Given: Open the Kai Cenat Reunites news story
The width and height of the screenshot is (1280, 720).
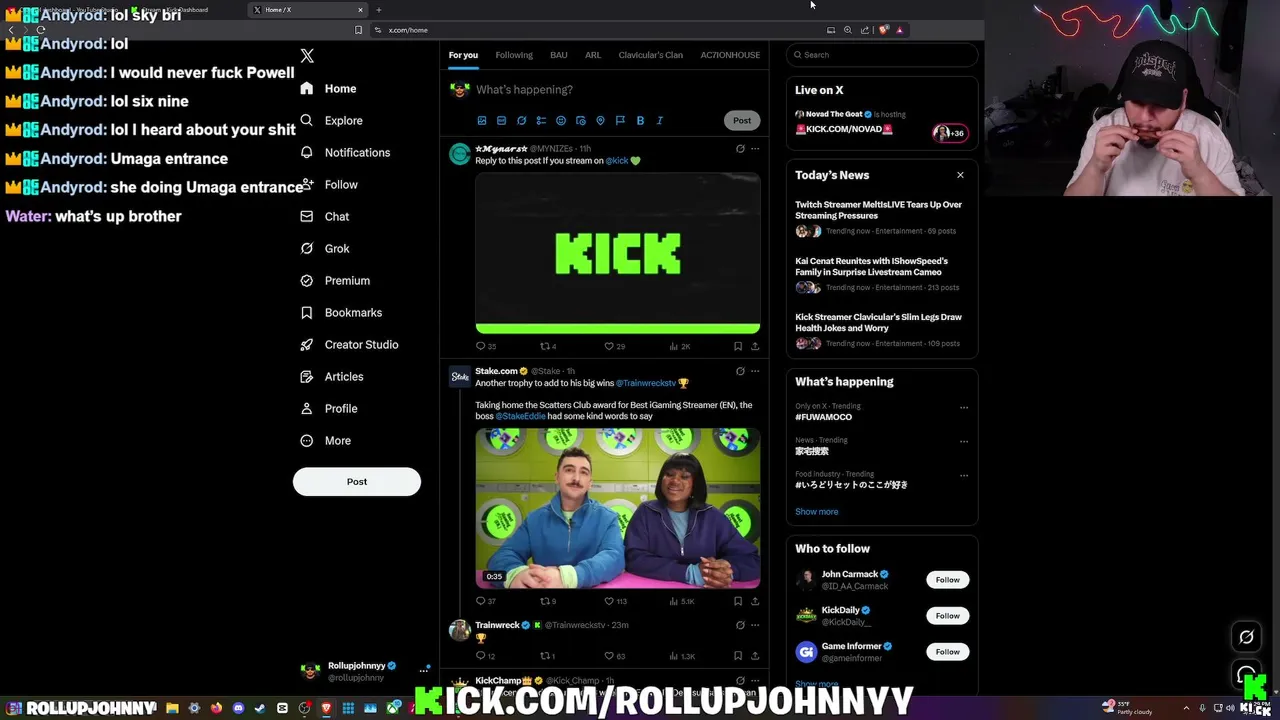Looking at the screenshot, I should point(881,273).
